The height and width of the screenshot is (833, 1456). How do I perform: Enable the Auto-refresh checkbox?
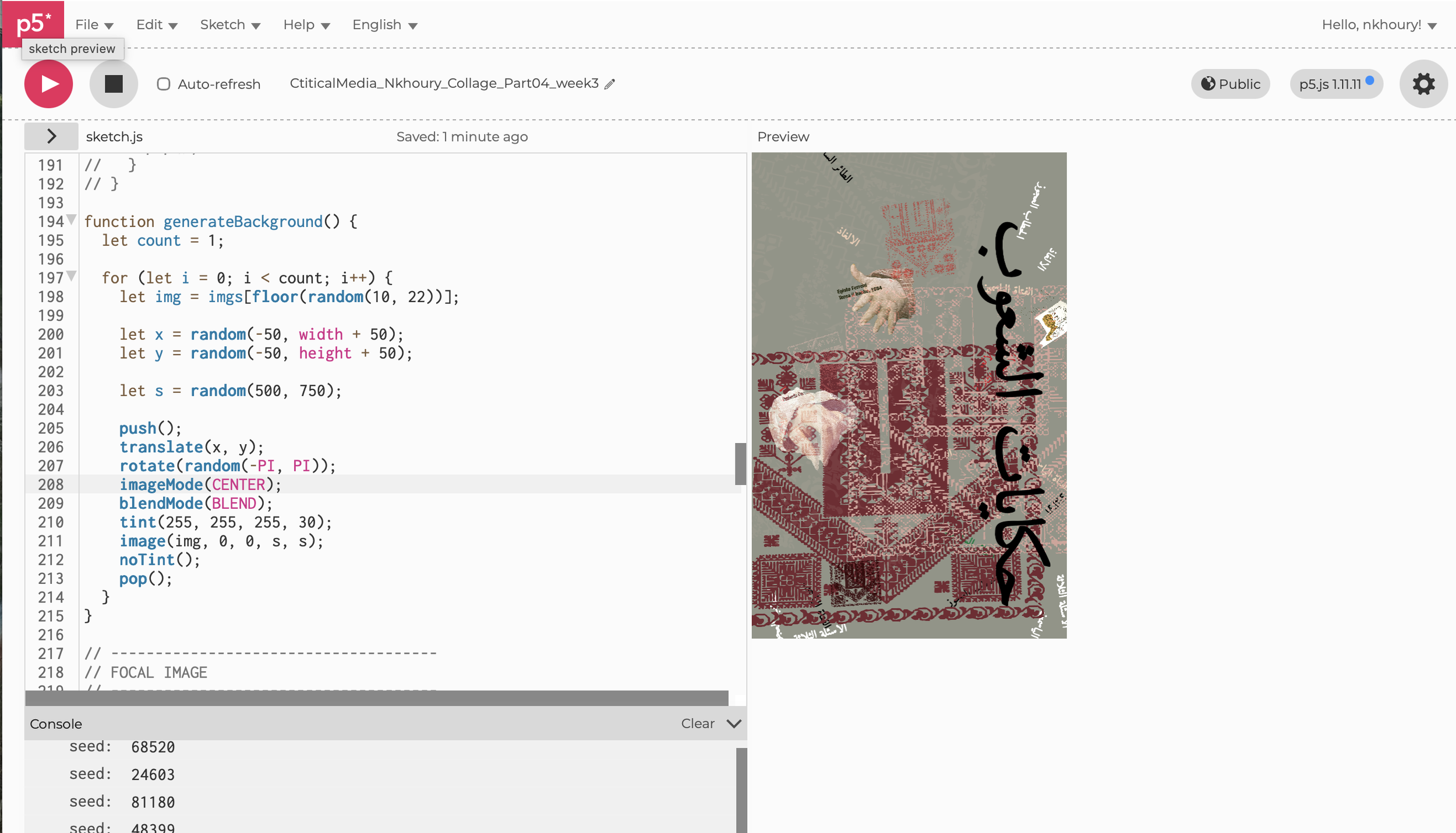164,84
